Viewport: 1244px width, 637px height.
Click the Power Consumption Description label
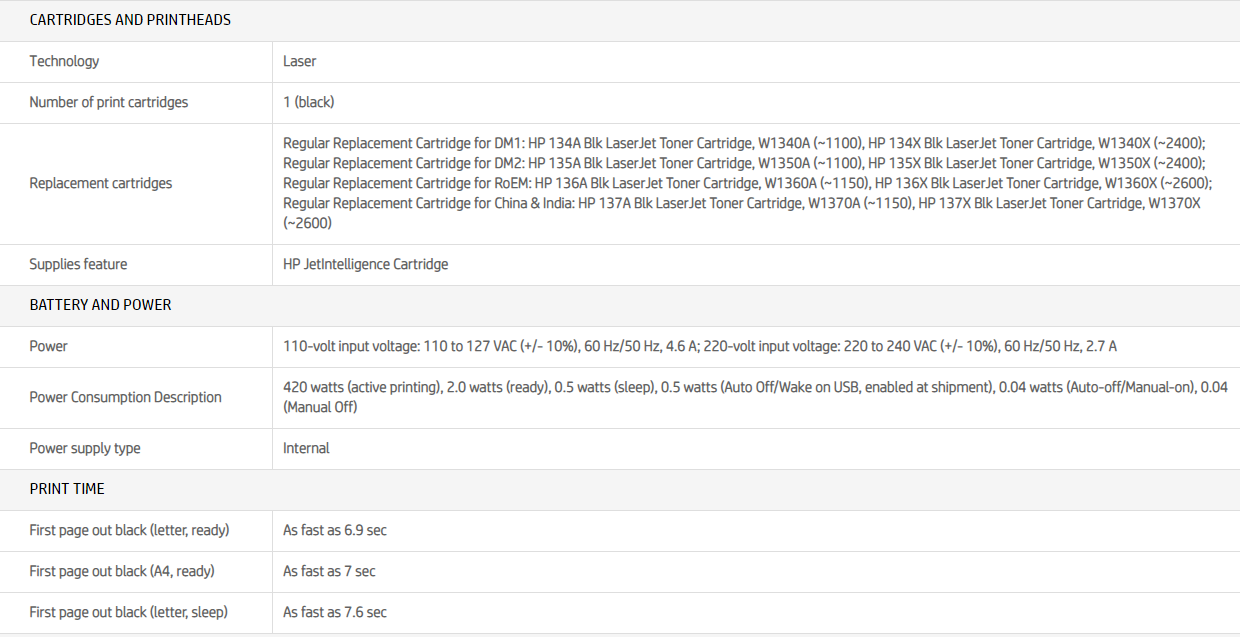point(125,397)
